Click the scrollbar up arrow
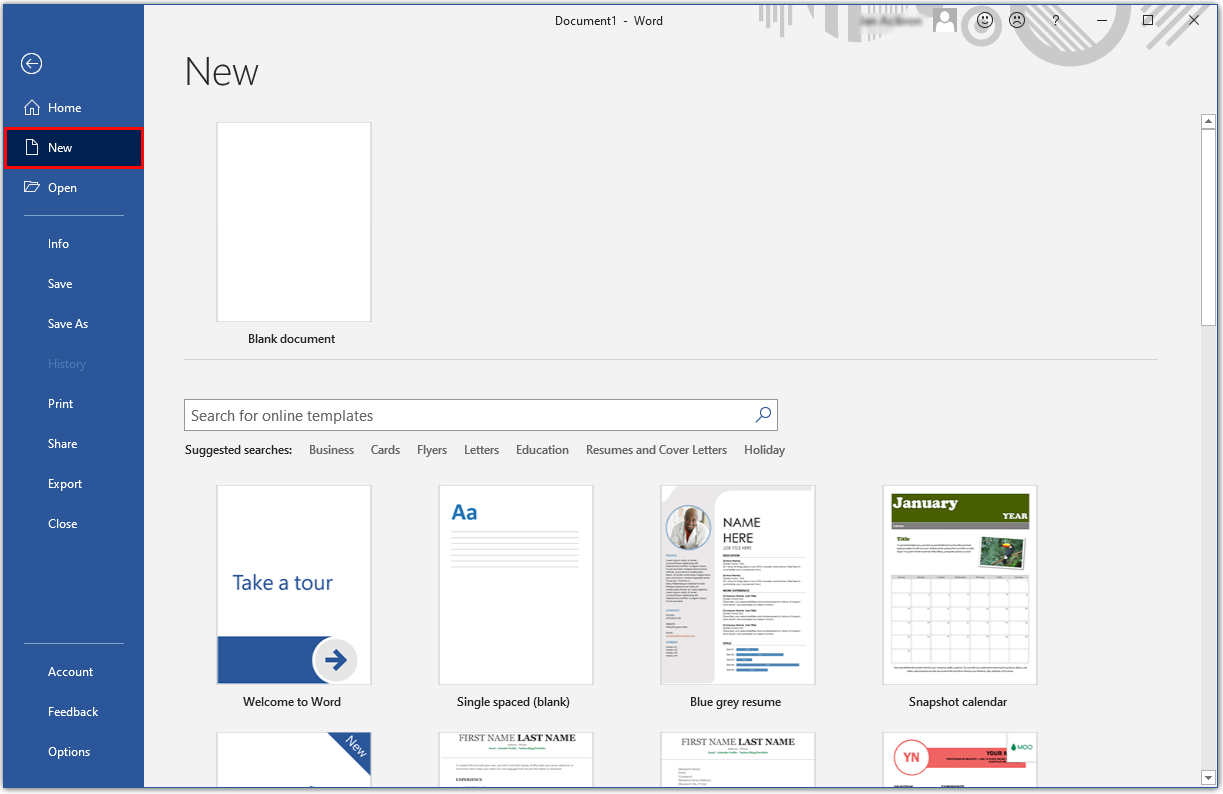The width and height of the screenshot is (1223, 794). [1208, 122]
